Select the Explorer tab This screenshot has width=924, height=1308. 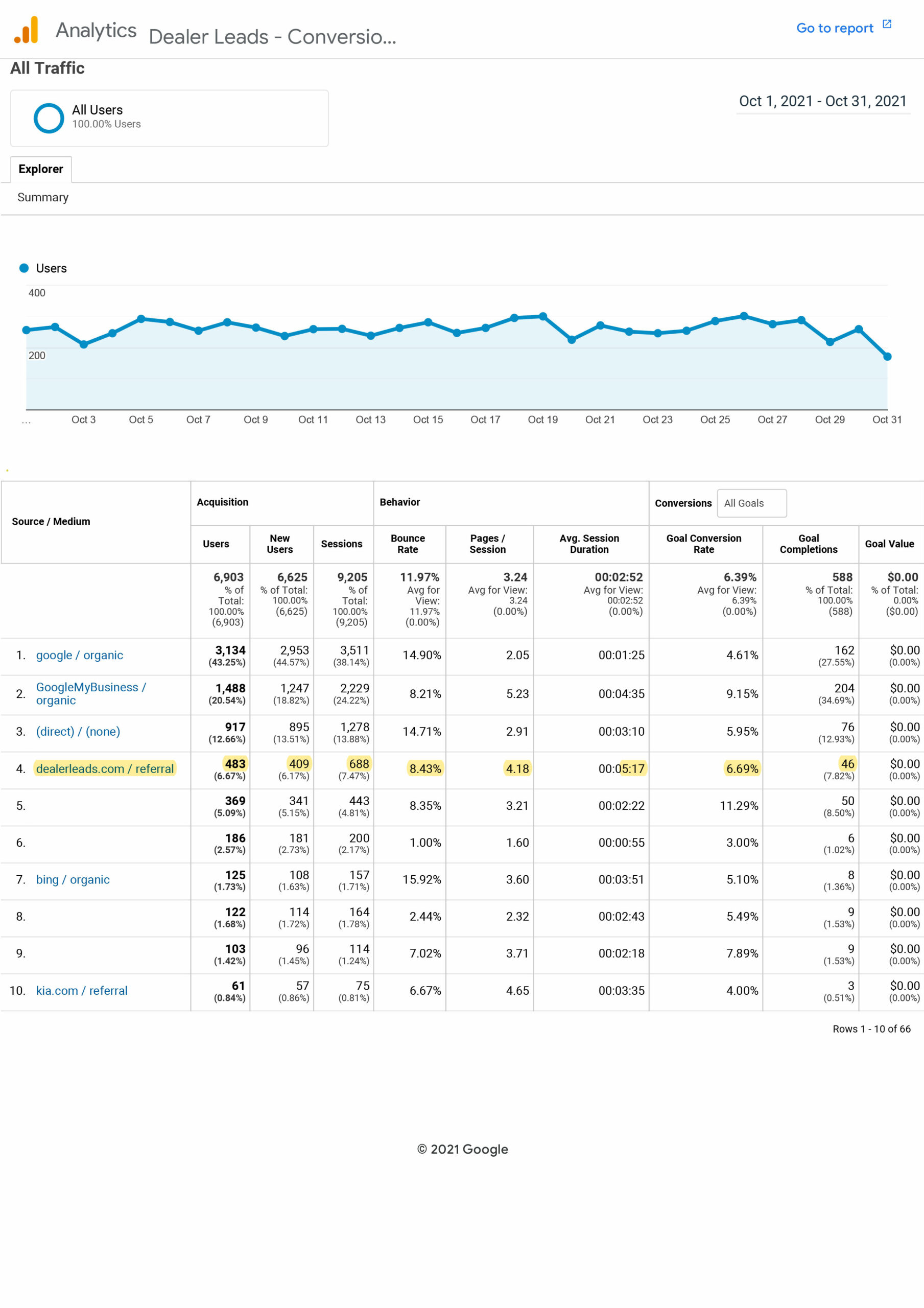click(41, 169)
